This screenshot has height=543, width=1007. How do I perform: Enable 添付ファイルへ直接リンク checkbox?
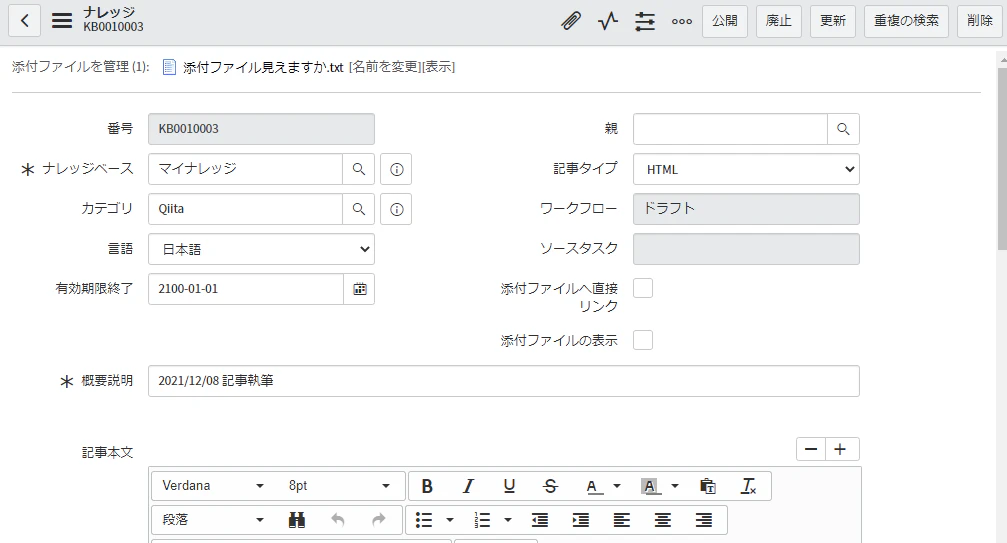pyautogui.click(x=643, y=288)
